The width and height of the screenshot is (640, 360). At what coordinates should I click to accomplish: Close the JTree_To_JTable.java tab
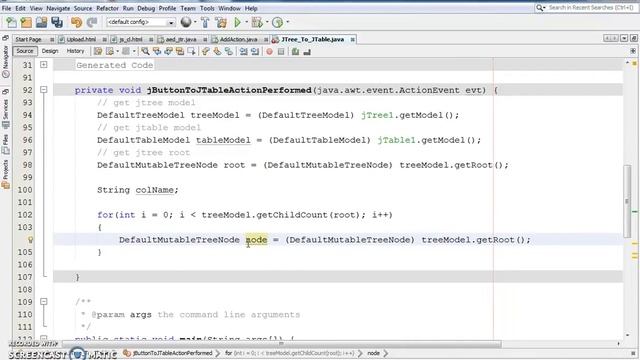[352, 40]
